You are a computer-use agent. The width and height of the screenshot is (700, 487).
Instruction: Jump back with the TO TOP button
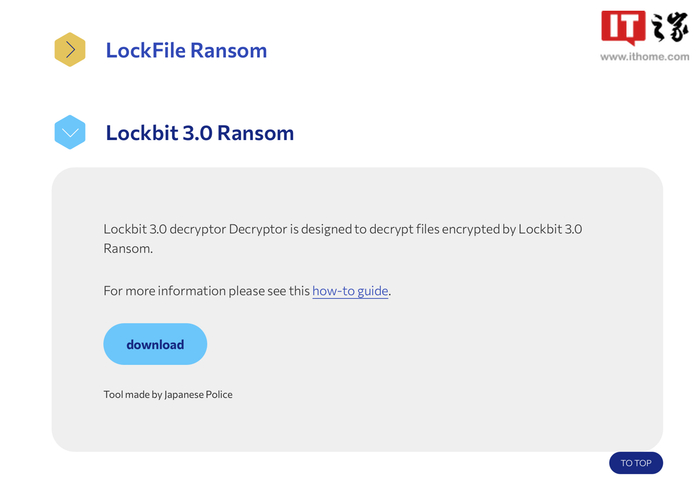click(x=635, y=463)
